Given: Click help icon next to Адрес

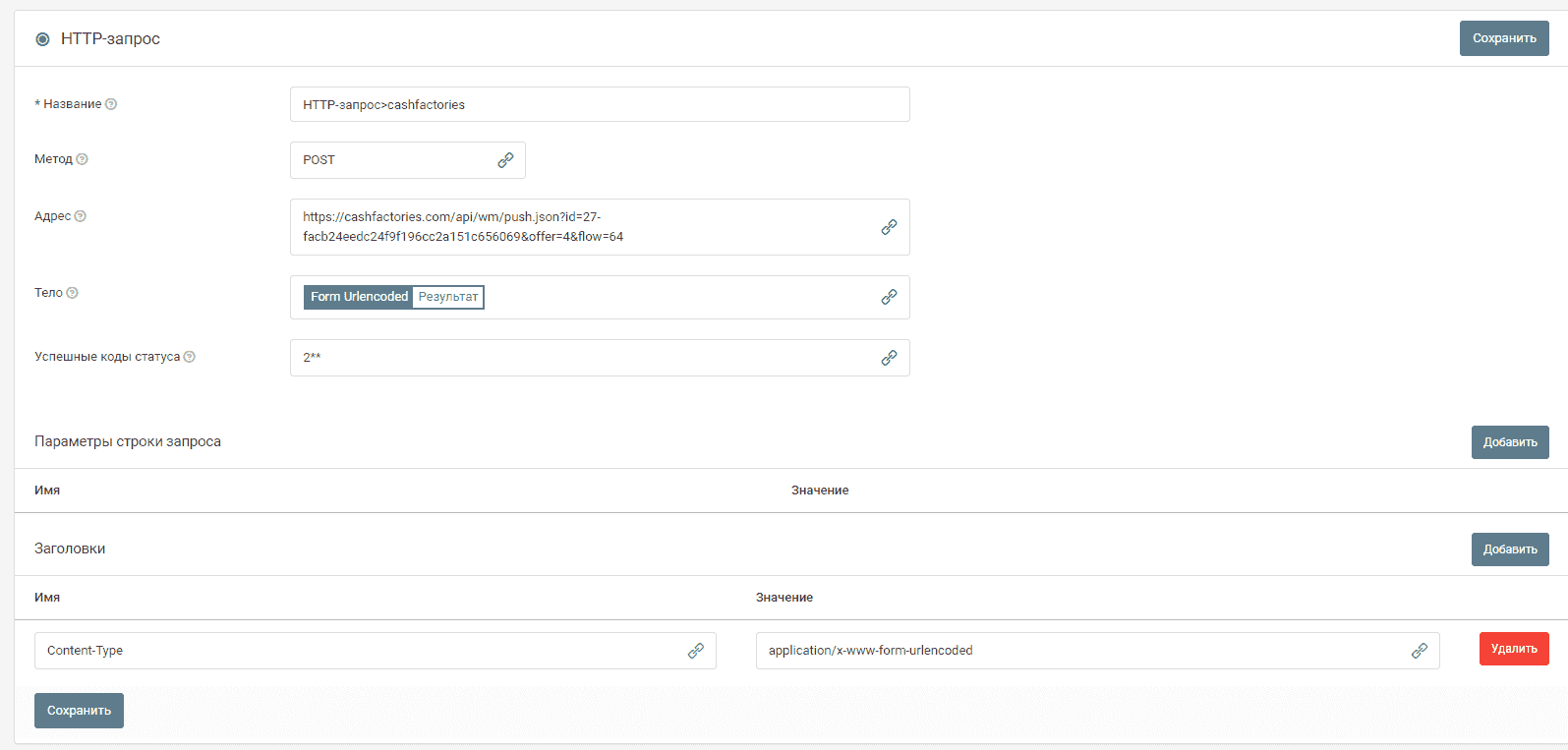Looking at the screenshot, I should pyautogui.click(x=81, y=216).
